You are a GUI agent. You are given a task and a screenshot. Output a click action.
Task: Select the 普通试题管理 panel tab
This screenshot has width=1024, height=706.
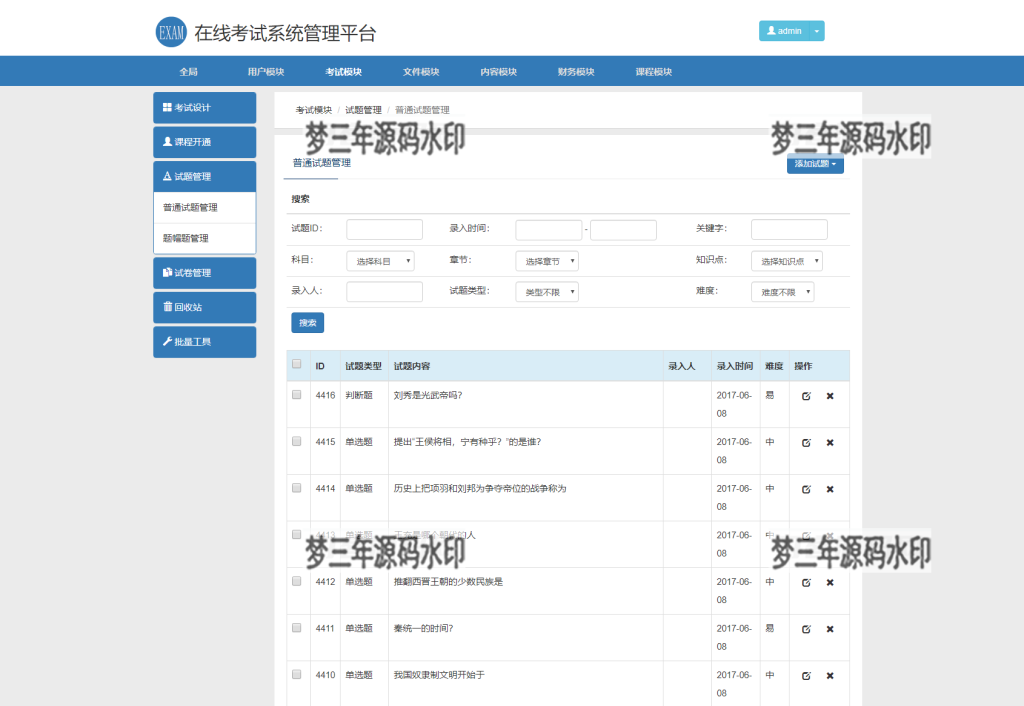click(x=321, y=163)
